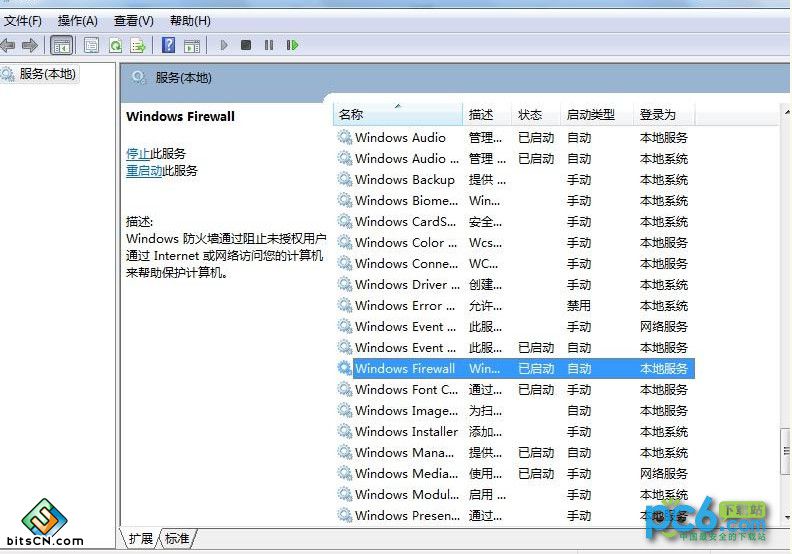Click the scrollbar down arrow
792x554 pixels.
click(x=786, y=517)
